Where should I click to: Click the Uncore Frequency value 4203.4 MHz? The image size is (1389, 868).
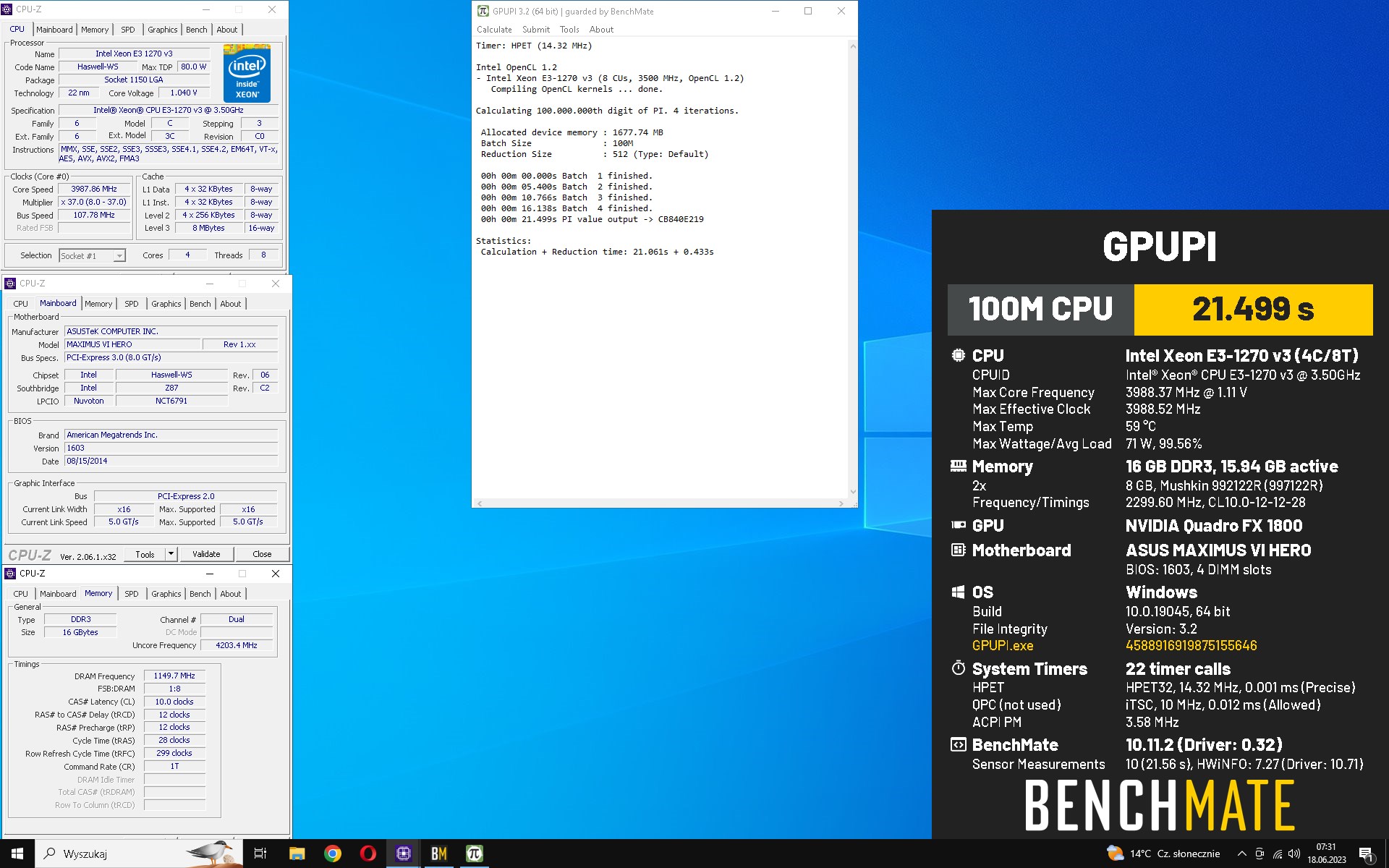(x=237, y=645)
